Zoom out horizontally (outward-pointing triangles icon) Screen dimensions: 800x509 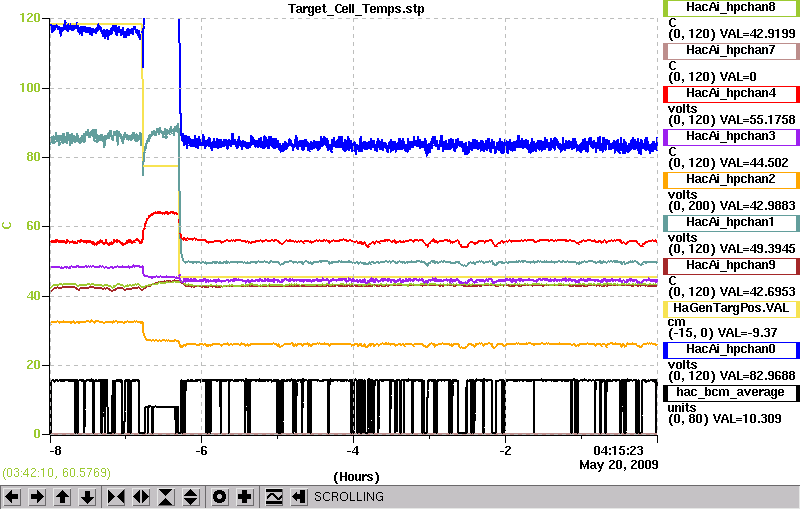tap(141, 496)
